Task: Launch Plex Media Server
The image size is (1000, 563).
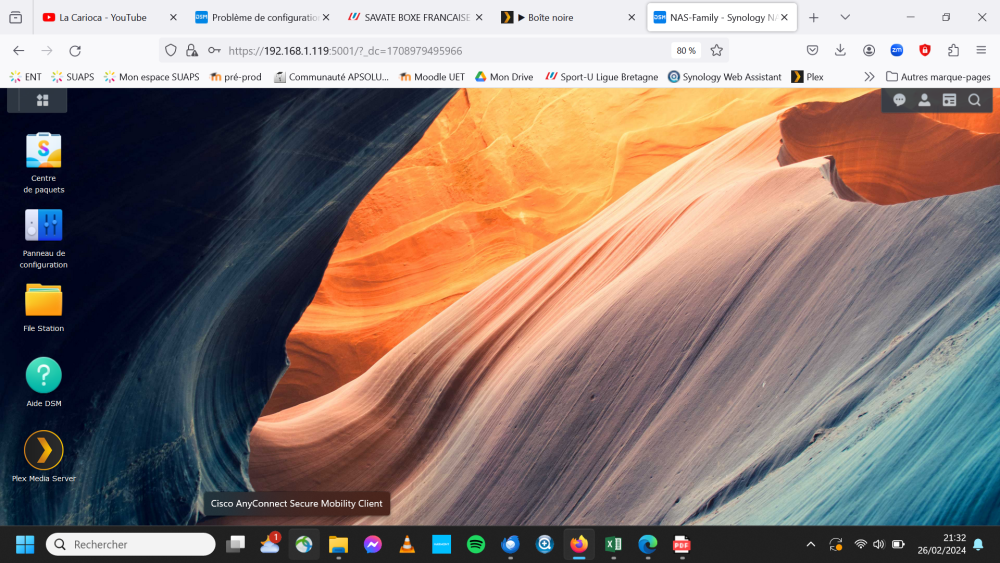Action: coord(43,457)
